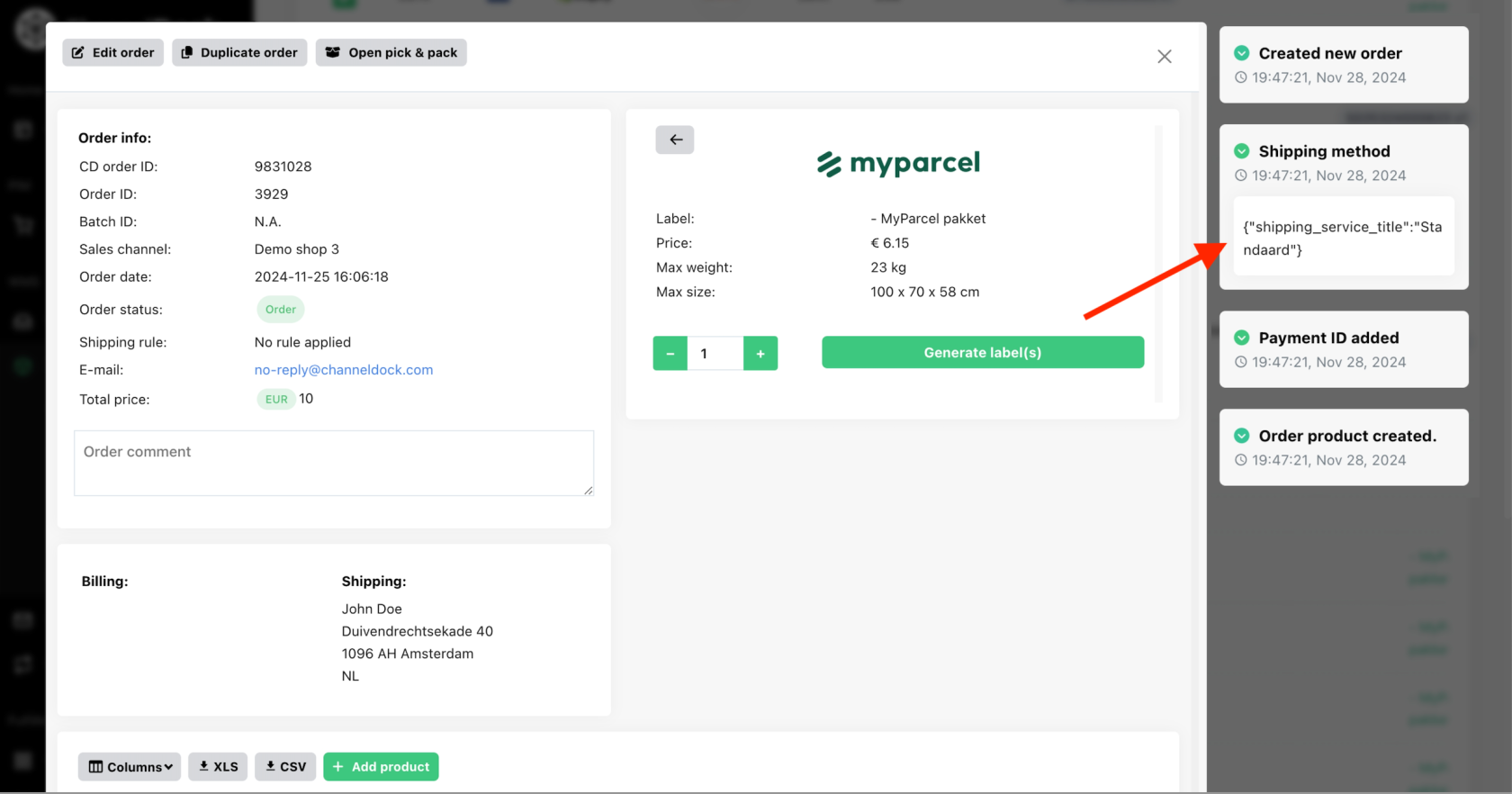This screenshot has width=1512, height=794.
Task: Click the 'No rule applied' shipping rule text
Action: tap(302, 342)
